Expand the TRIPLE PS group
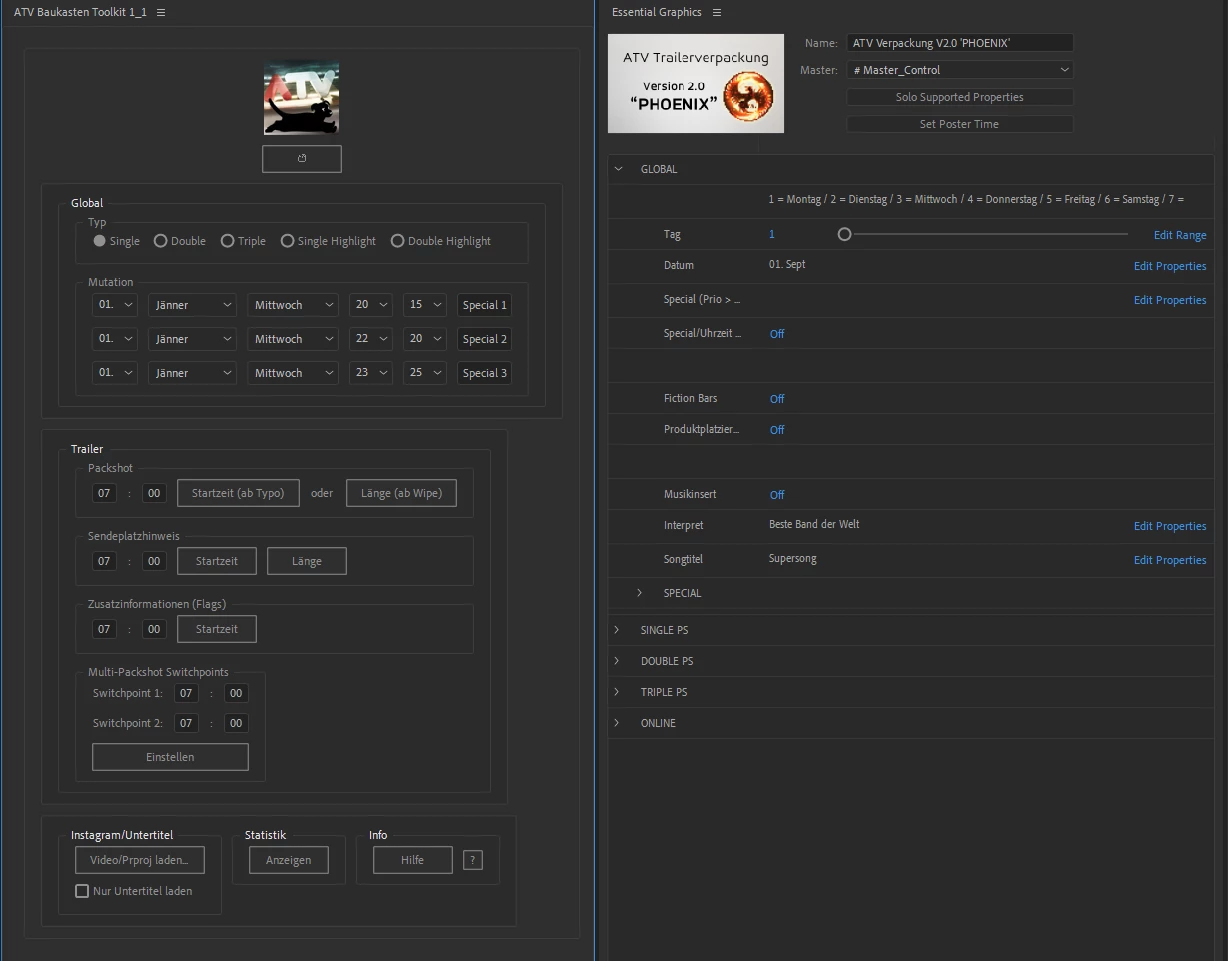Viewport: 1228px width, 961px height. coord(617,692)
